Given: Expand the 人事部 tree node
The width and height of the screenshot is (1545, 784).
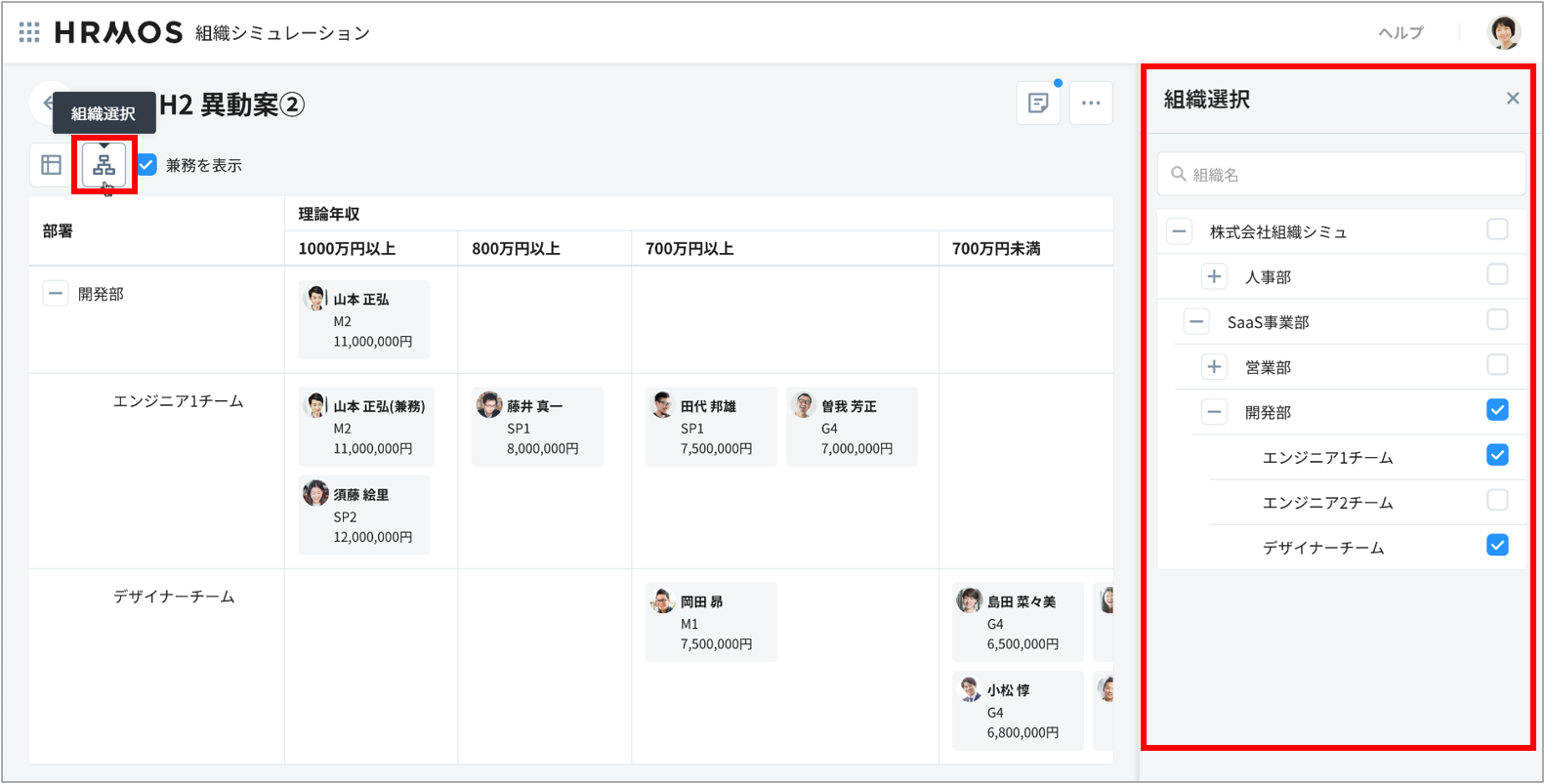Looking at the screenshot, I should click(1214, 277).
